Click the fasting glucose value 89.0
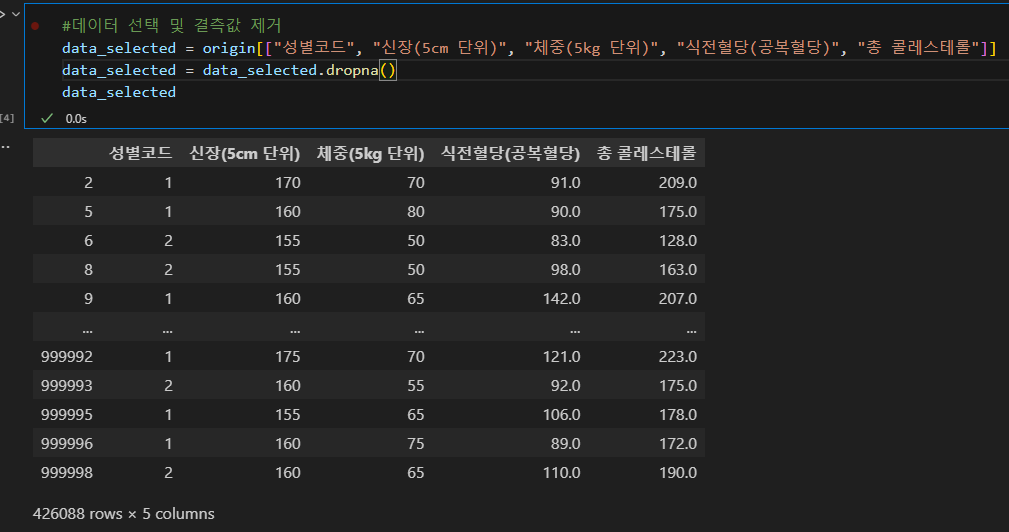 pyautogui.click(x=565, y=443)
